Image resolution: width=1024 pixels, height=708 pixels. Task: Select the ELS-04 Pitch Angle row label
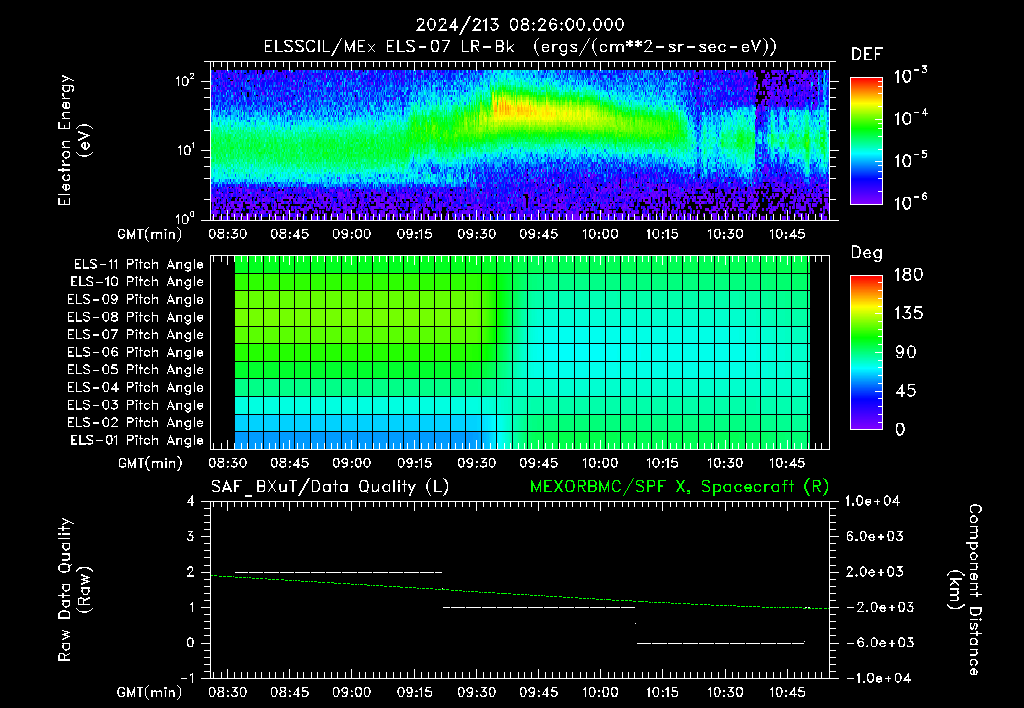click(136, 387)
